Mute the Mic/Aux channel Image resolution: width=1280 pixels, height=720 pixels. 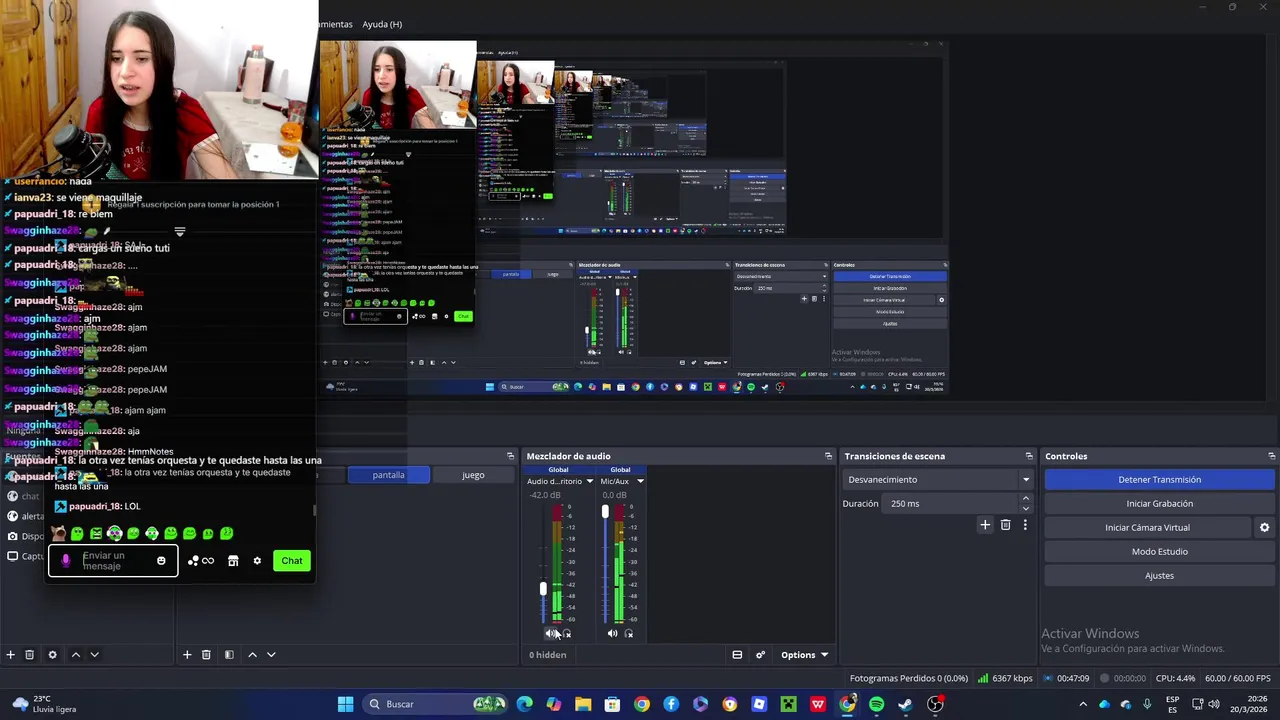coord(612,633)
